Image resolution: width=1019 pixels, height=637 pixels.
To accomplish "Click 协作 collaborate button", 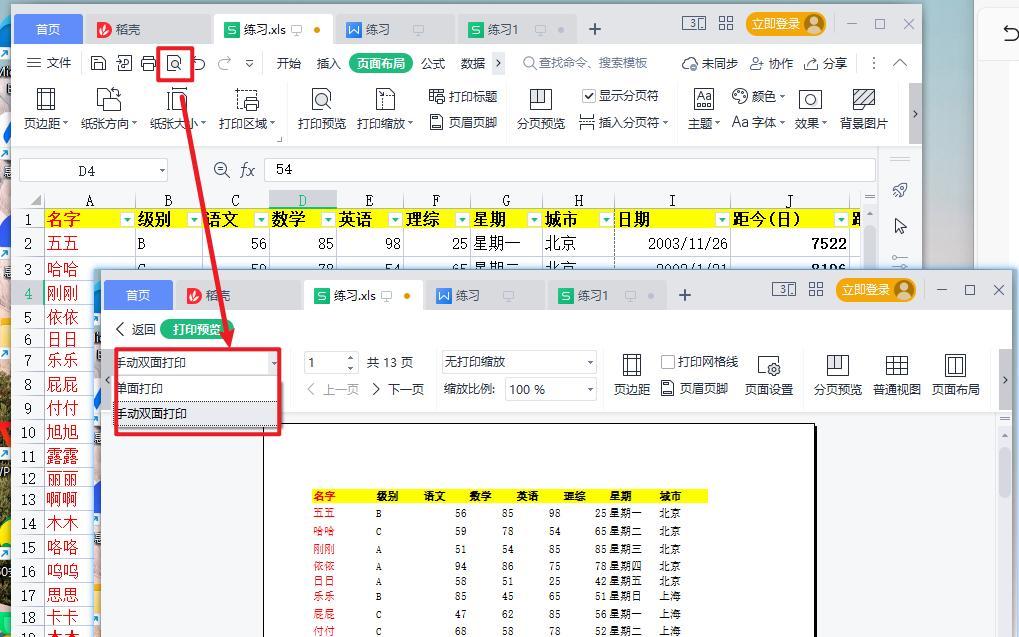I will [771, 63].
